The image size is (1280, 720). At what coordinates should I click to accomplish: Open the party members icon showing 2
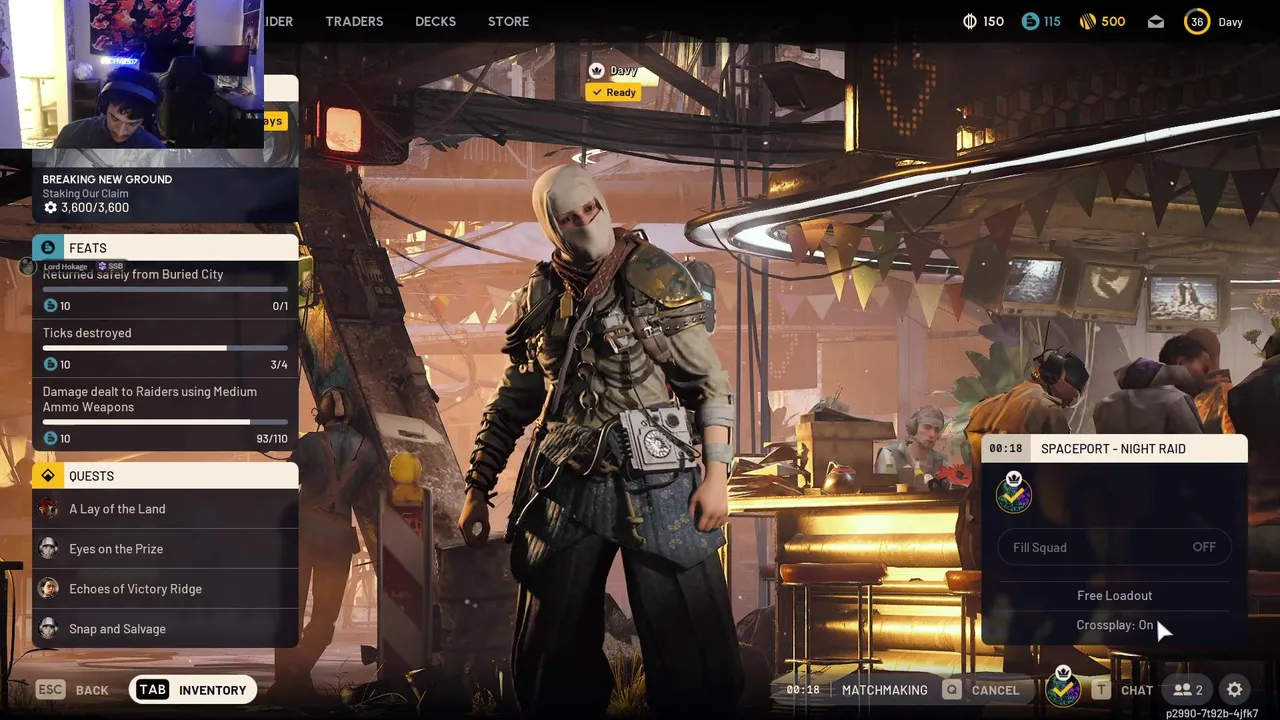(x=1187, y=690)
